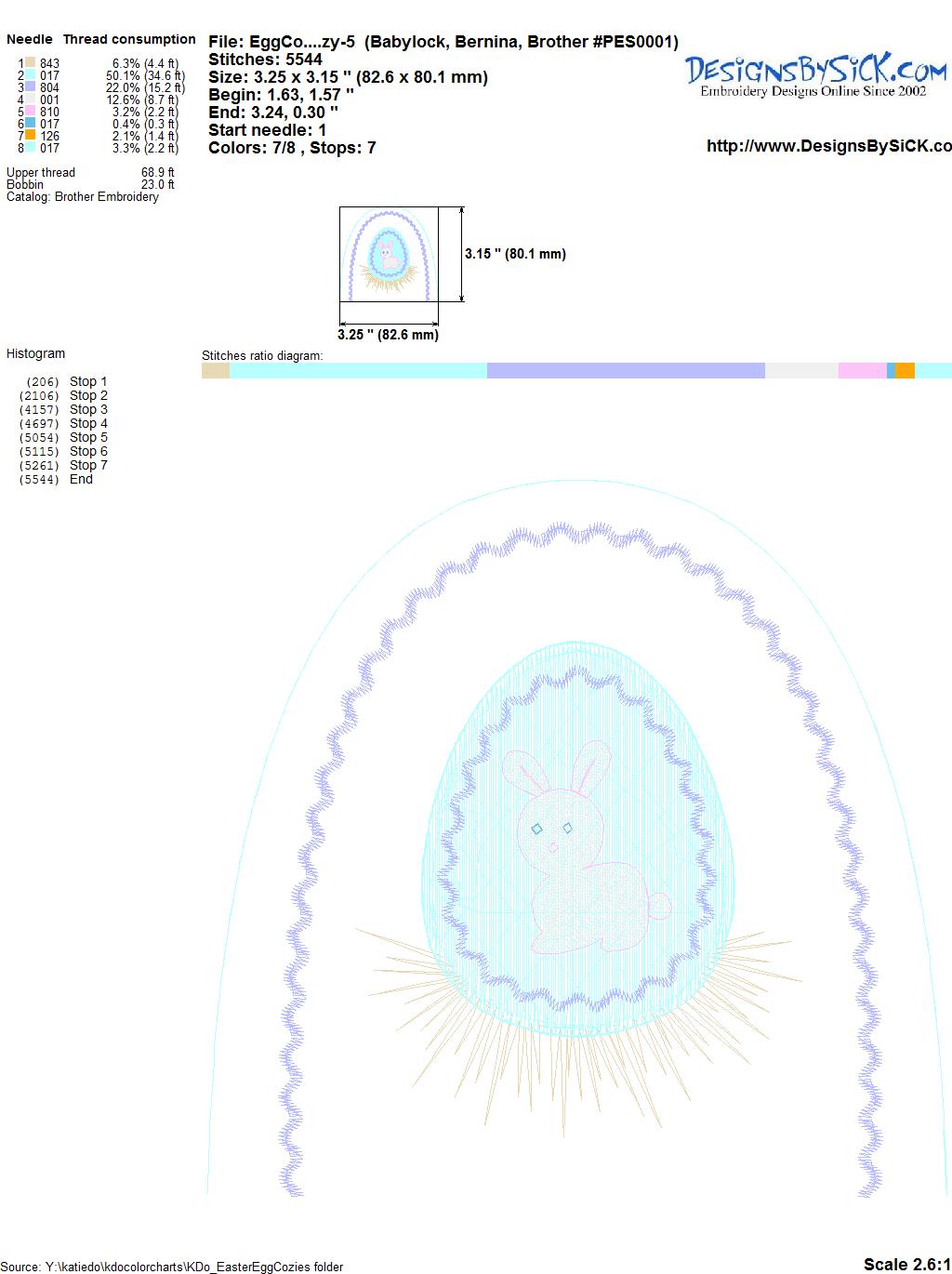The height and width of the screenshot is (1274, 952).
Task: Click the DesignsBySiCK.com logo
Action: 814,74
